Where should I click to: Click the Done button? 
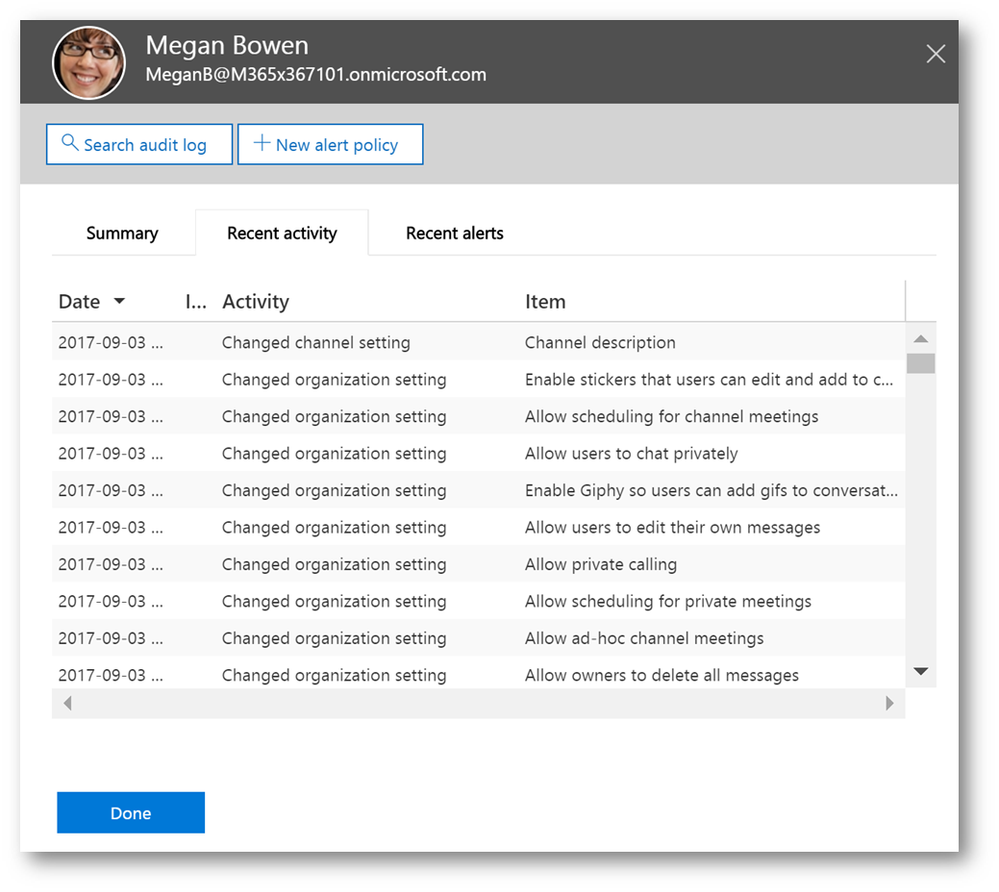[x=131, y=813]
